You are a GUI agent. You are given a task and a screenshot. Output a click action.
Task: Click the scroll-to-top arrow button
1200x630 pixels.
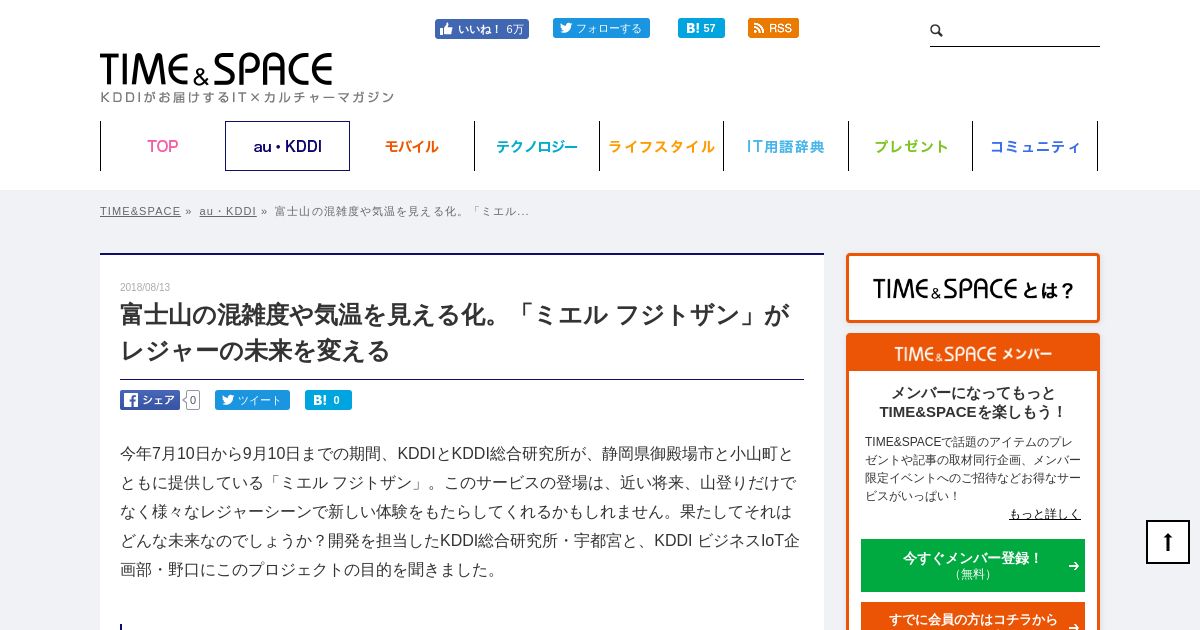(1168, 542)
